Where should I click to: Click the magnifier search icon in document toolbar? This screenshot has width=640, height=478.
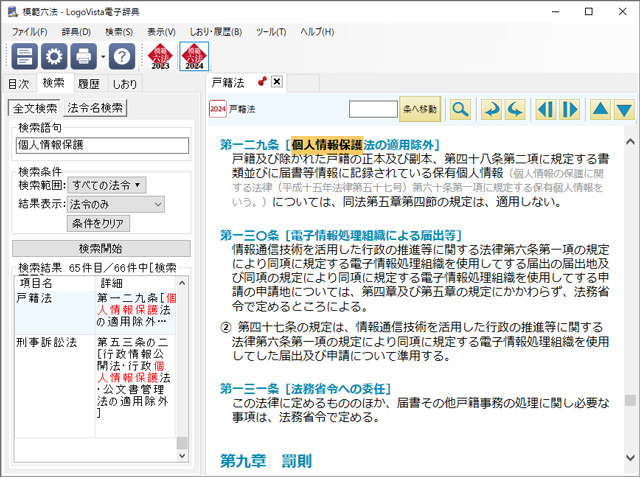click(460, 109)
